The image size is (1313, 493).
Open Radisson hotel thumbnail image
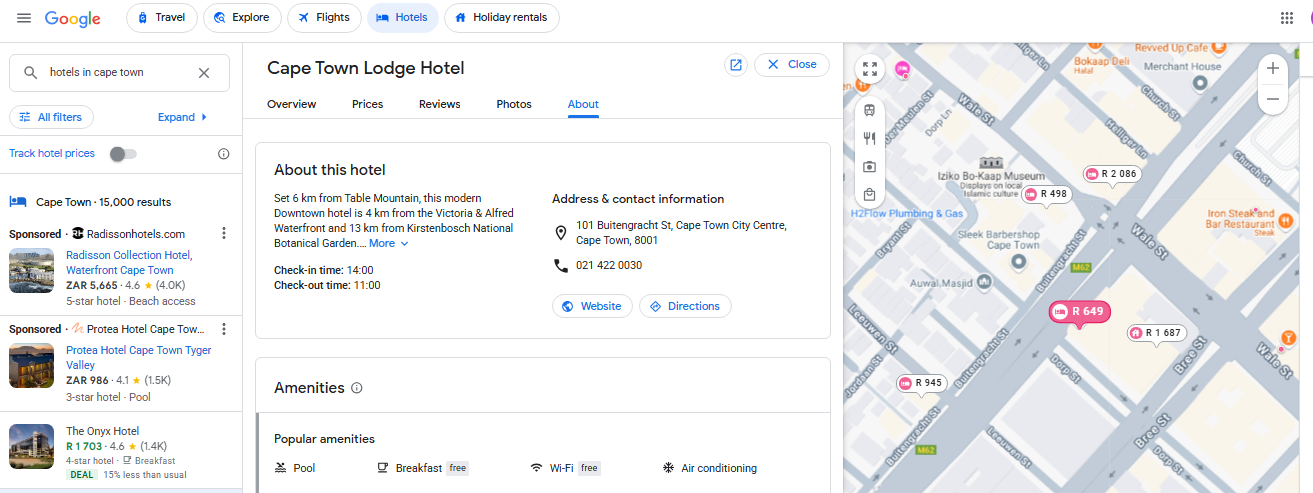[32, 270]
